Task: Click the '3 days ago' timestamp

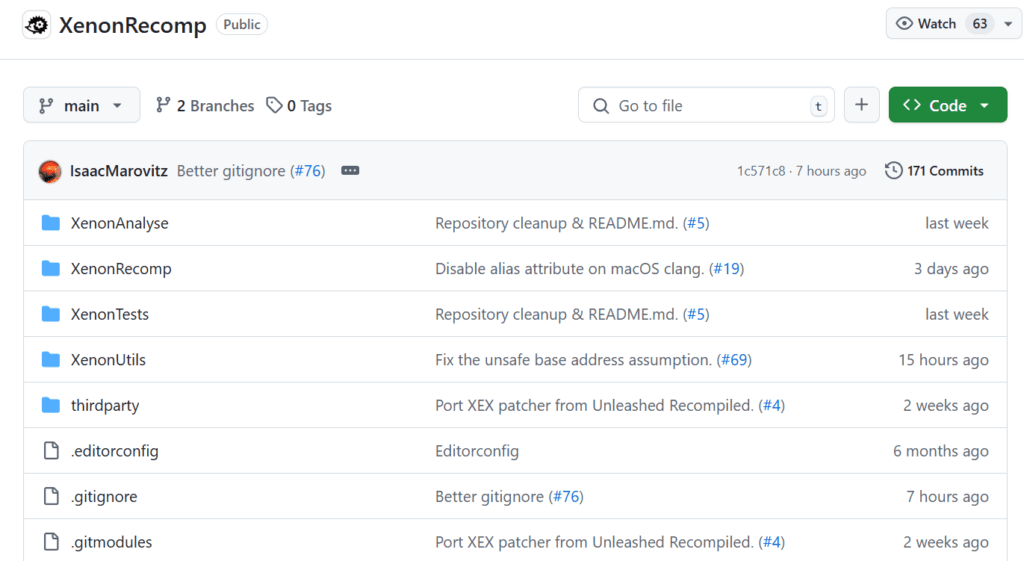Action: pyautogui.click(x=951, y=268)
